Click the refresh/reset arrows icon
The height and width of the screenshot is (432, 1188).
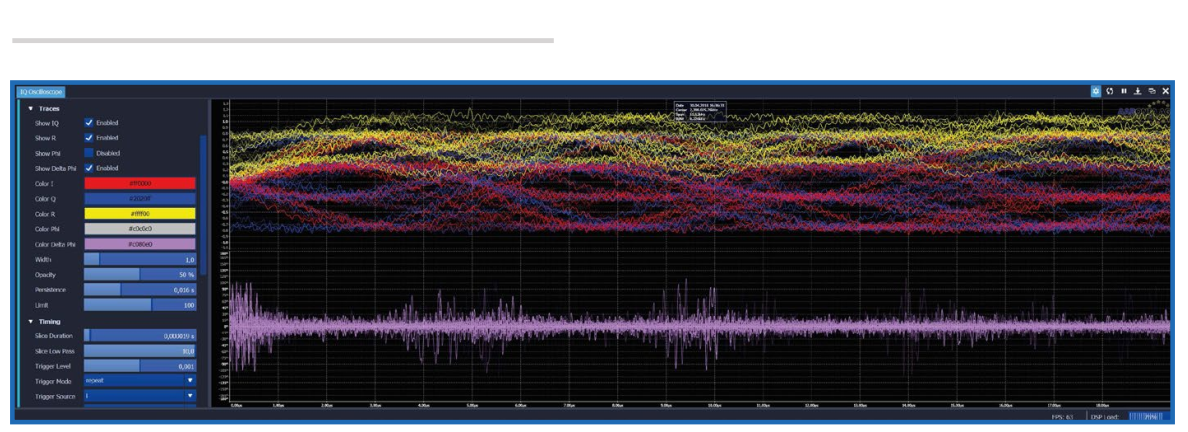click(x=1110, y=91)
